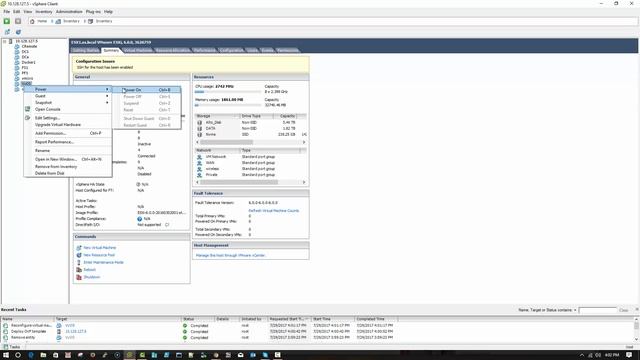Click the Docker1 VM icon in tree

(x=17, y=62)
